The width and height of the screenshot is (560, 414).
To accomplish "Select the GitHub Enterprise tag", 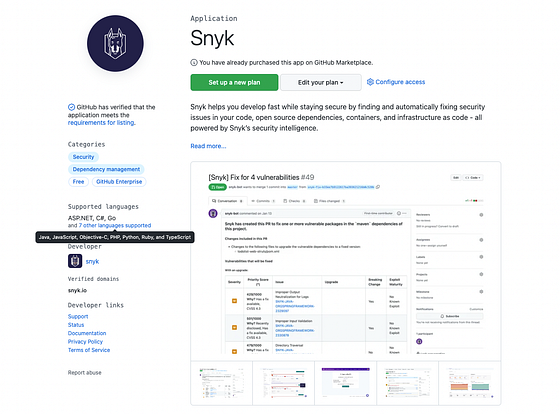I will [119, 182].
